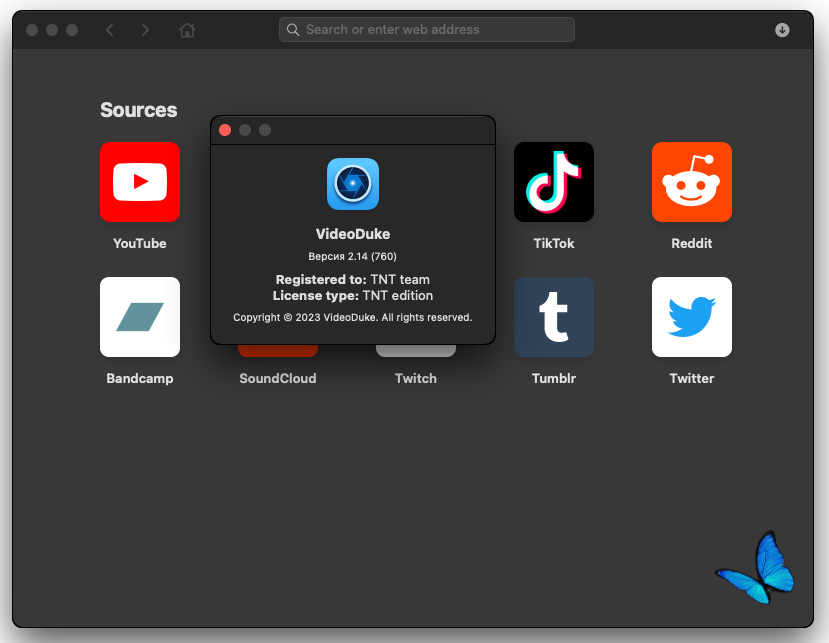The height and width of the screenshot is (643, 829).
Task: Click the Twitch label
Action: [416, 379]
